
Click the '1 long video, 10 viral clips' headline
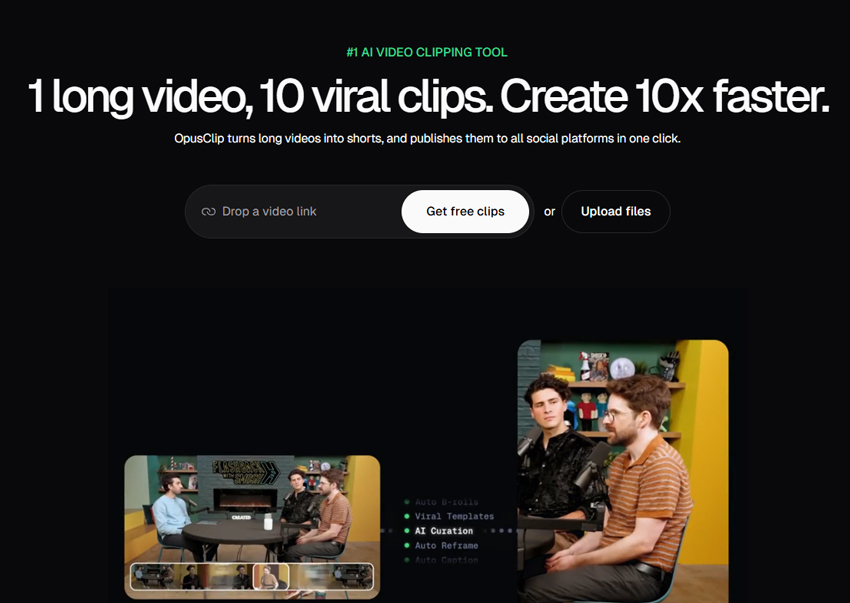tap(428, 95)
